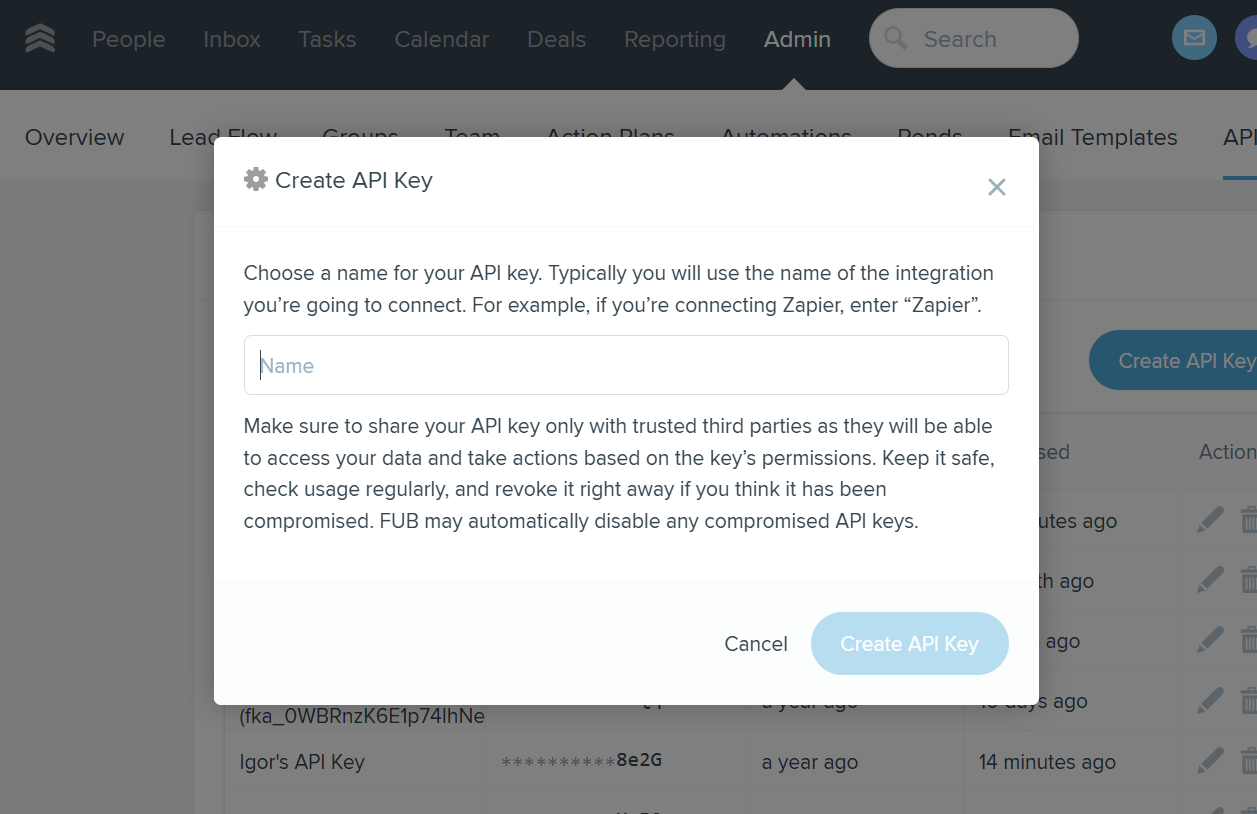1257x814 pixels.
Task: Go to the People menu
Action: pos(129,39)
